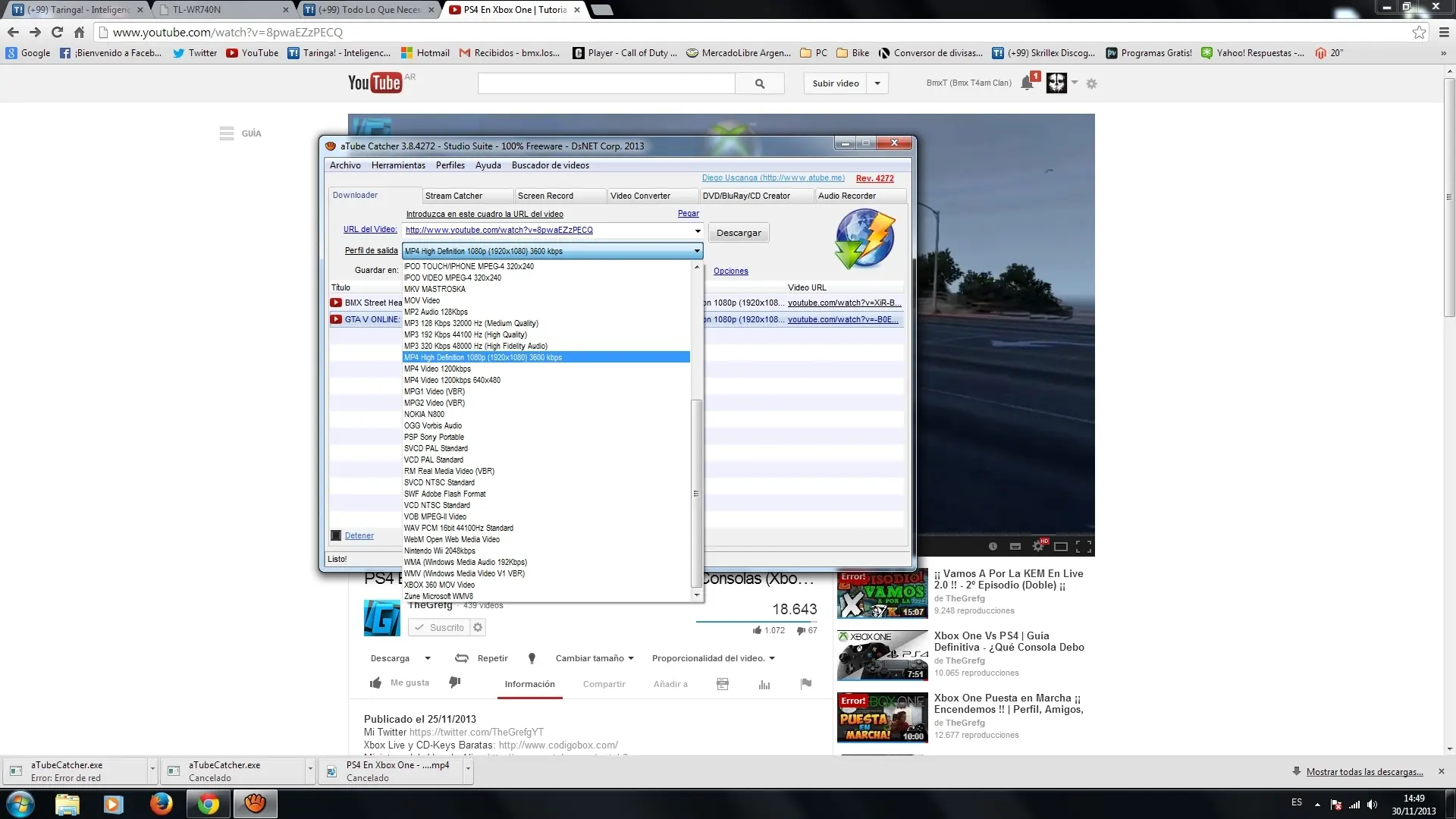Toggle Repetir video loop
This screenshot has height=819, width=1456.
point(482,658)
